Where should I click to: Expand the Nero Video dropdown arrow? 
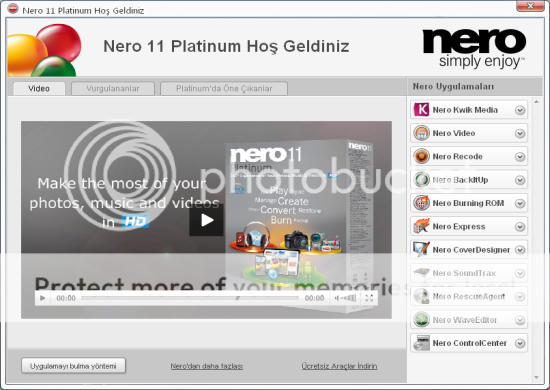point(520,134)
